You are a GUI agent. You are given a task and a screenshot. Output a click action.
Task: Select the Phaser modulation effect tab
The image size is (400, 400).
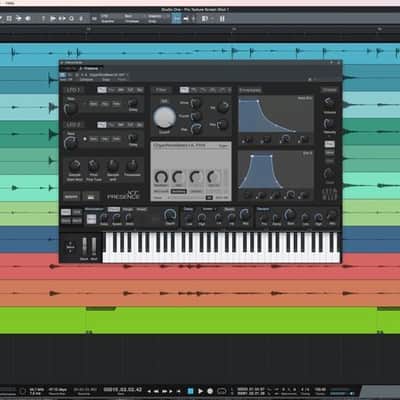[x=141, y=209]
